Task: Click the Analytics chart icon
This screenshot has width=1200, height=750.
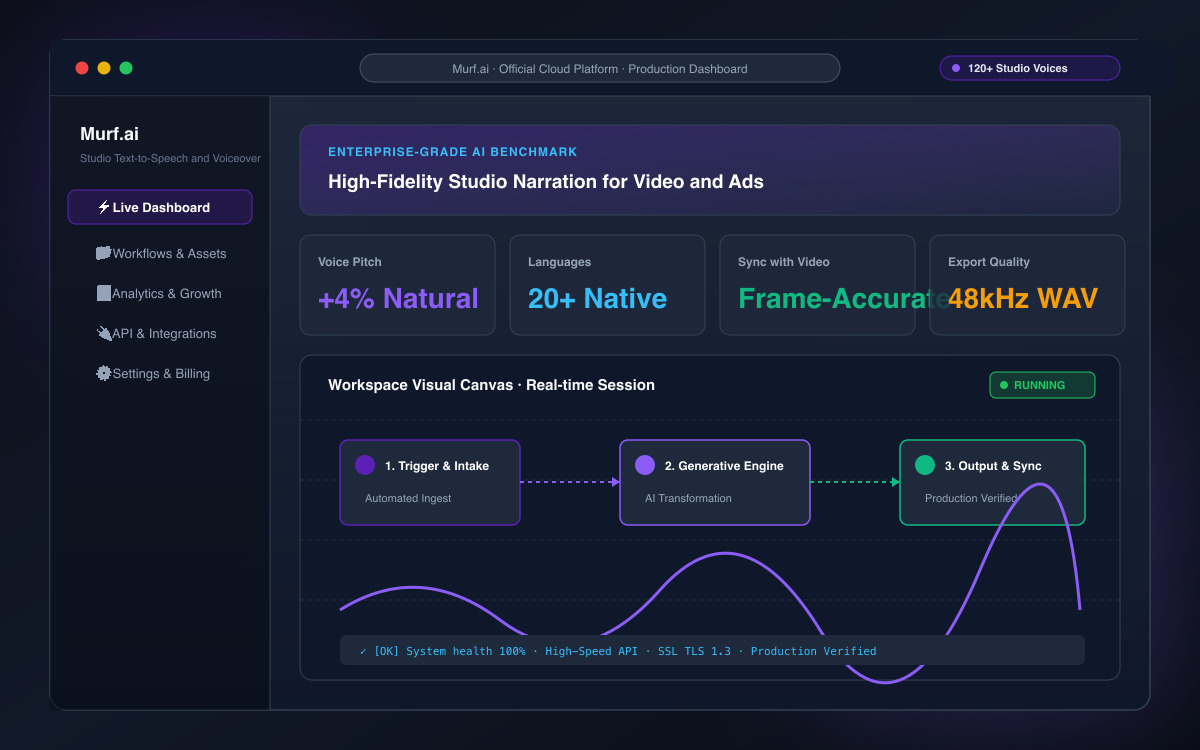Action: coord(104,293)
